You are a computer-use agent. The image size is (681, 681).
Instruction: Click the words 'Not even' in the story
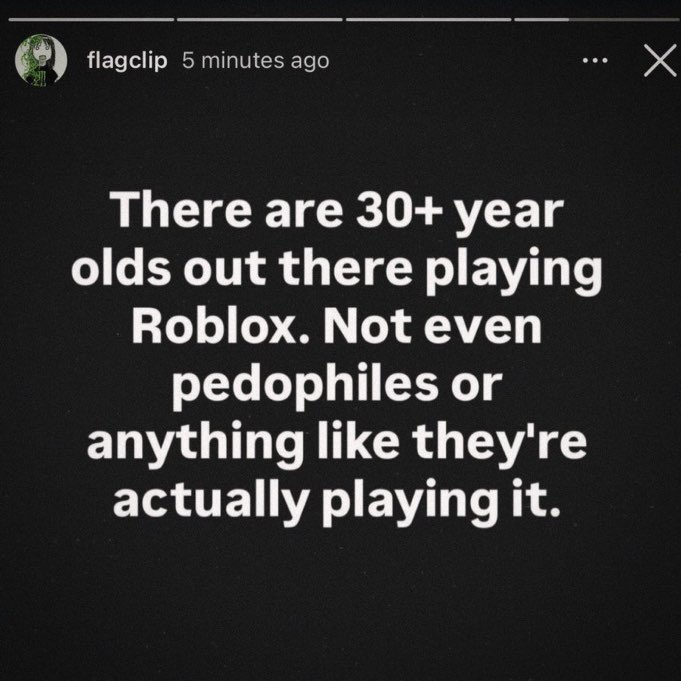pyautogui.click(x=432, y=327)
